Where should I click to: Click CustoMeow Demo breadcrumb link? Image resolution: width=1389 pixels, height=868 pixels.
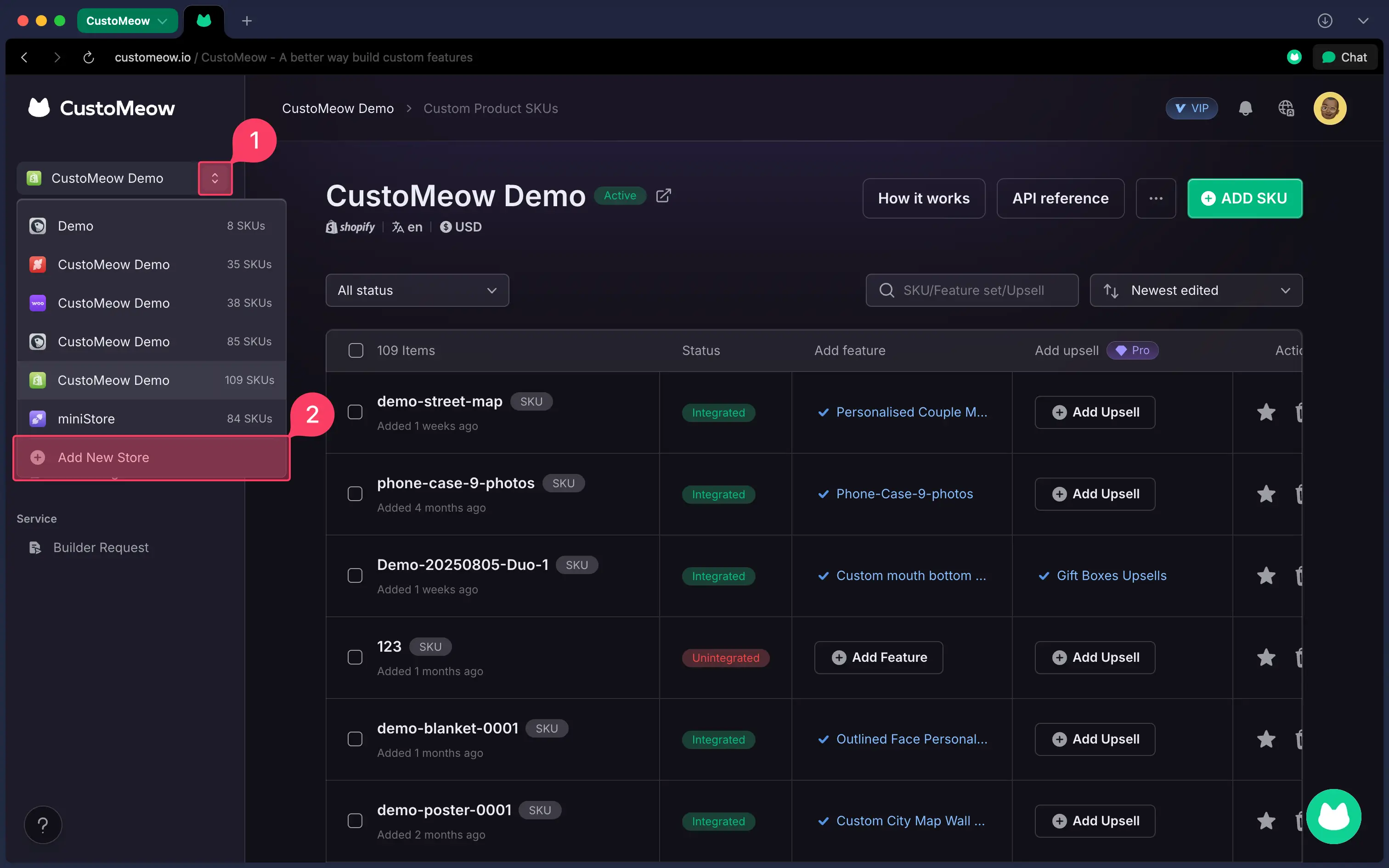[x=338, y=108]
